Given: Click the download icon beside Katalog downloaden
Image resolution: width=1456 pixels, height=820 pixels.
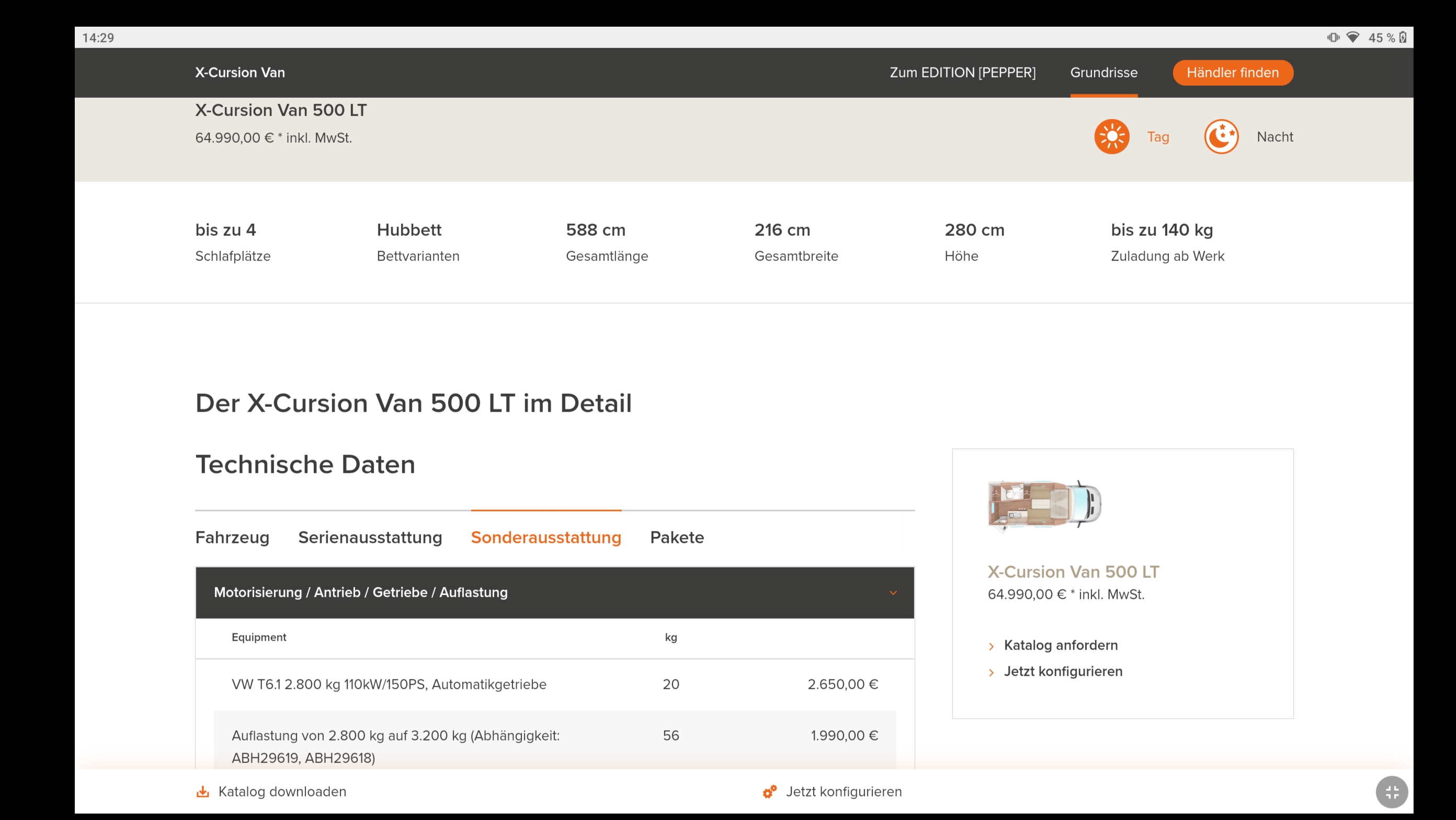Looking at the screenshot, I should coord(202,792).
